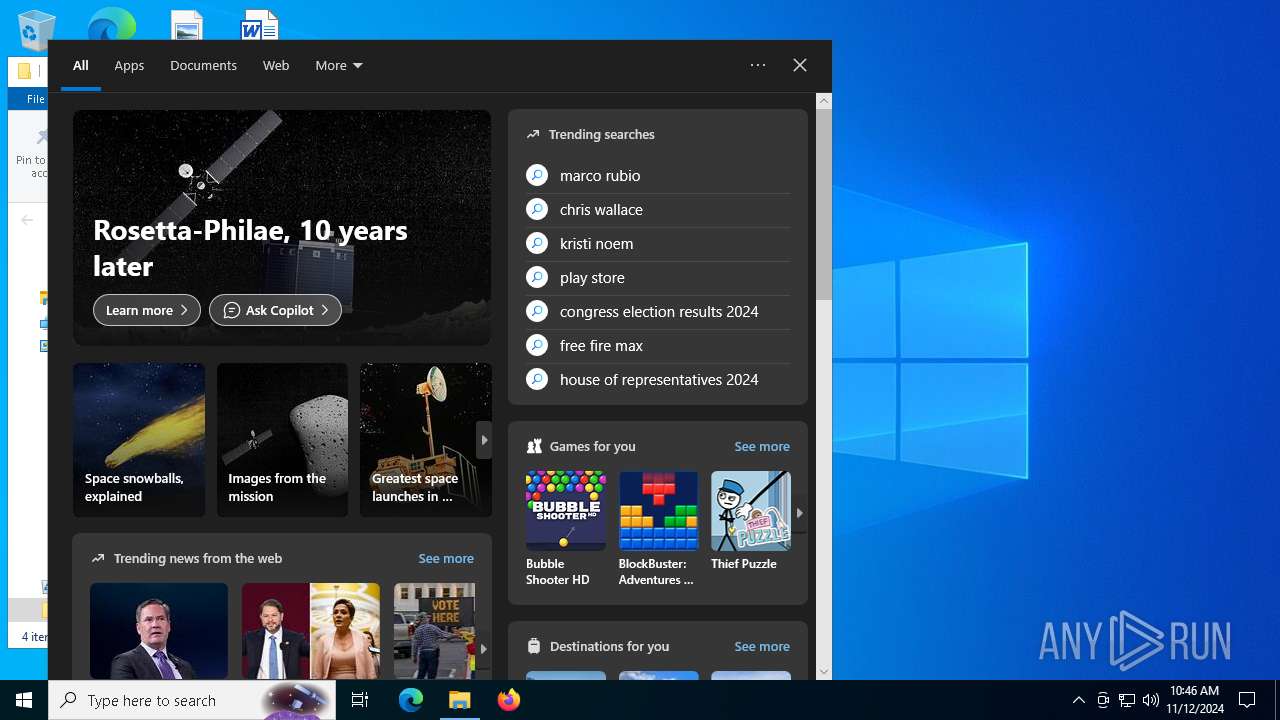Screen dimensions: 1280x720
Task: Open Task View on the taskbar
Action: pos(360,700)
